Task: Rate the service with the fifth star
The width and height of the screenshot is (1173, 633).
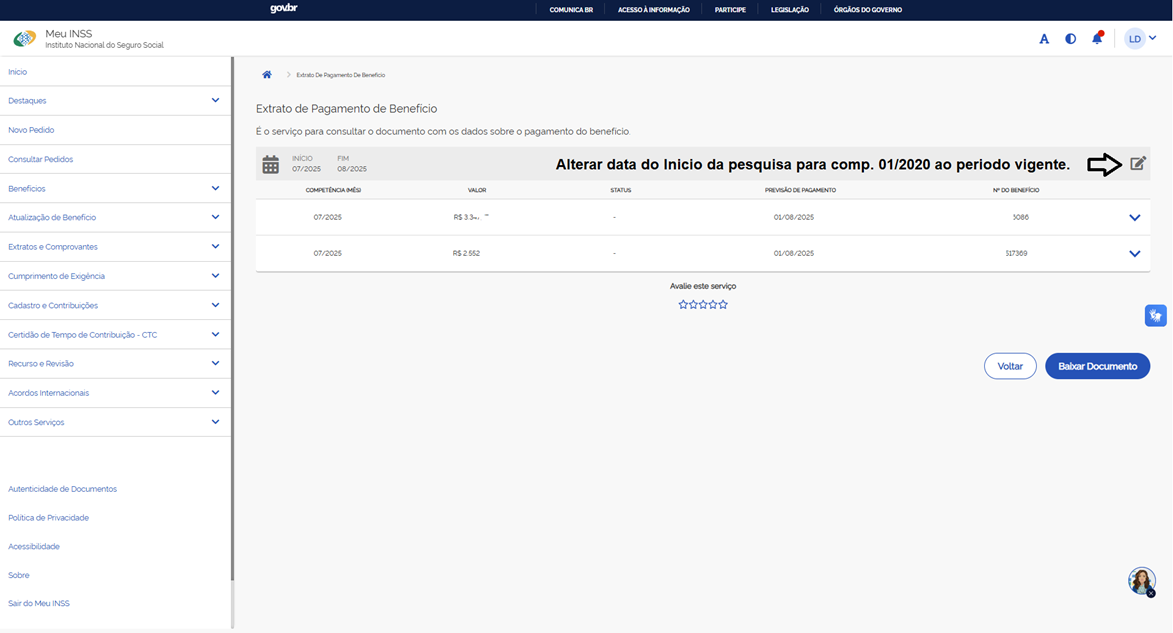Action: 723,305
